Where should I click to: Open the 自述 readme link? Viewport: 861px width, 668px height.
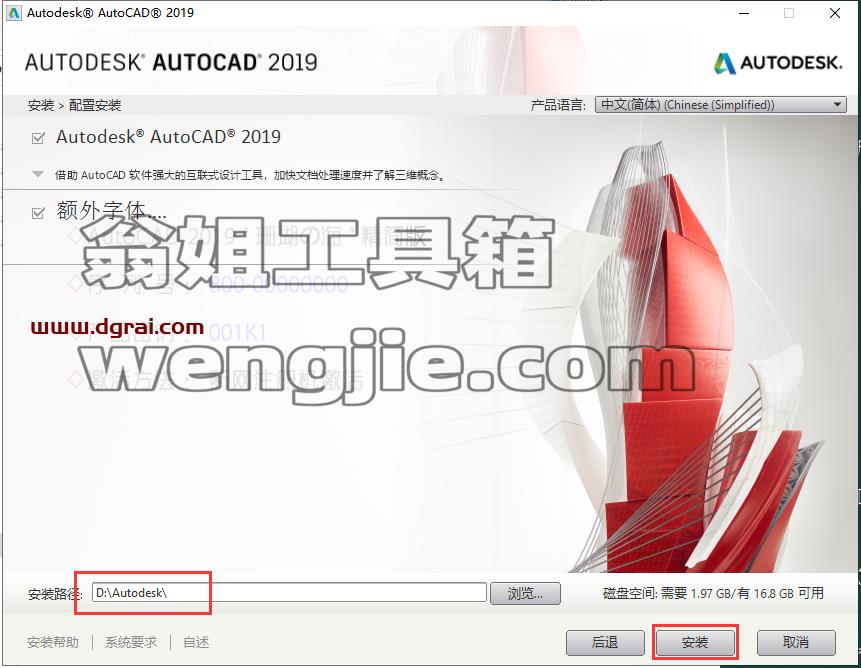coord(196,642)
